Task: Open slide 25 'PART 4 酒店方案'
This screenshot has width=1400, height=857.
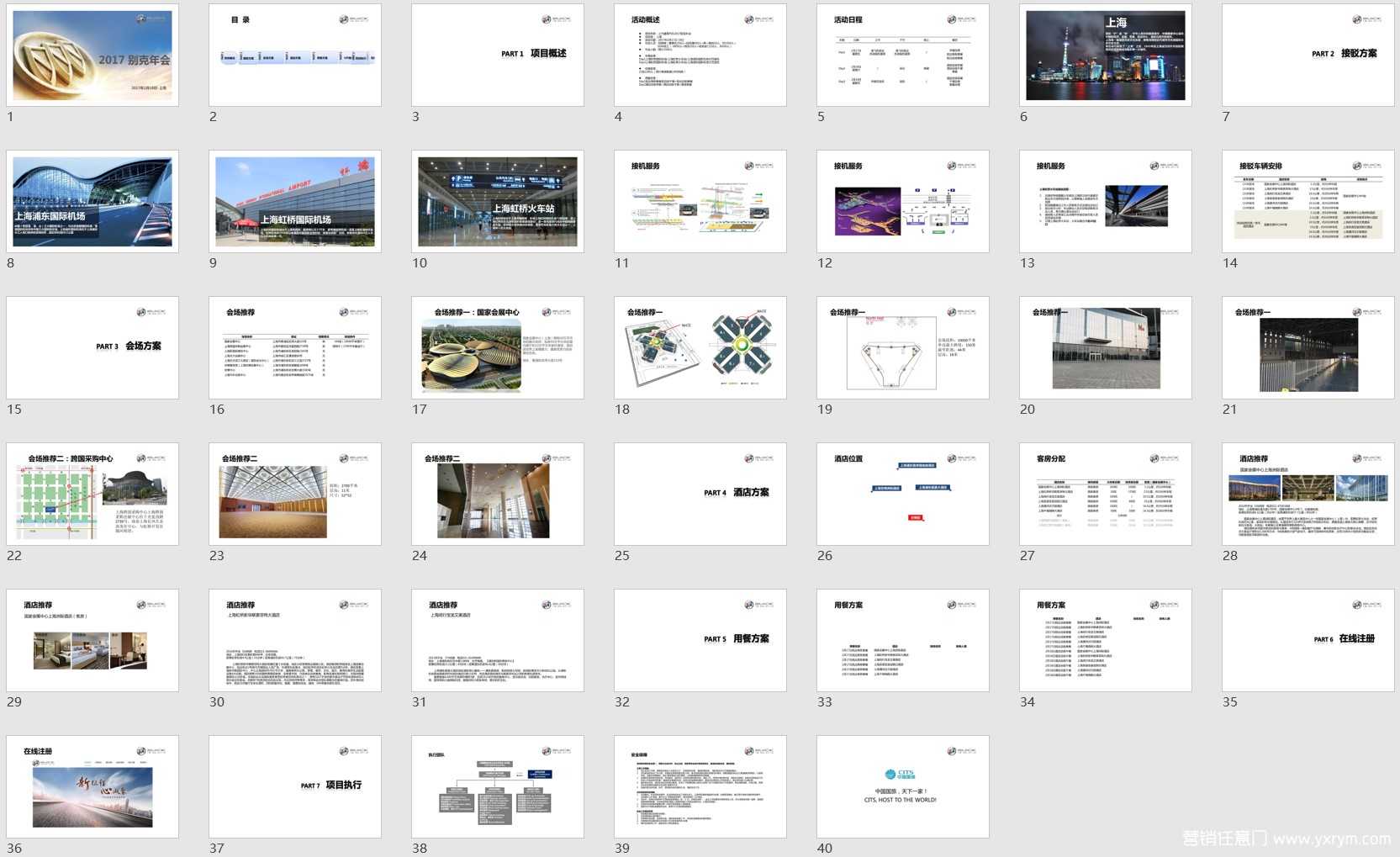Action: [x=700, y=494]
